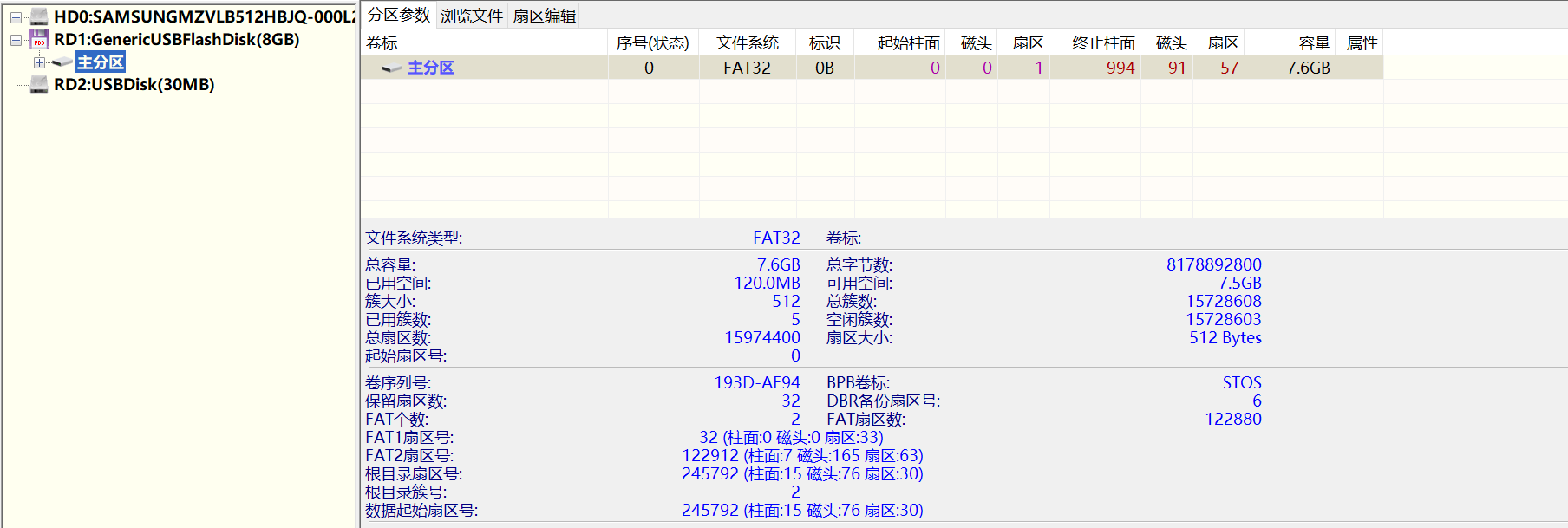
Task: Click the sector size value 512 Bytes
Action: pos(1225,337)
